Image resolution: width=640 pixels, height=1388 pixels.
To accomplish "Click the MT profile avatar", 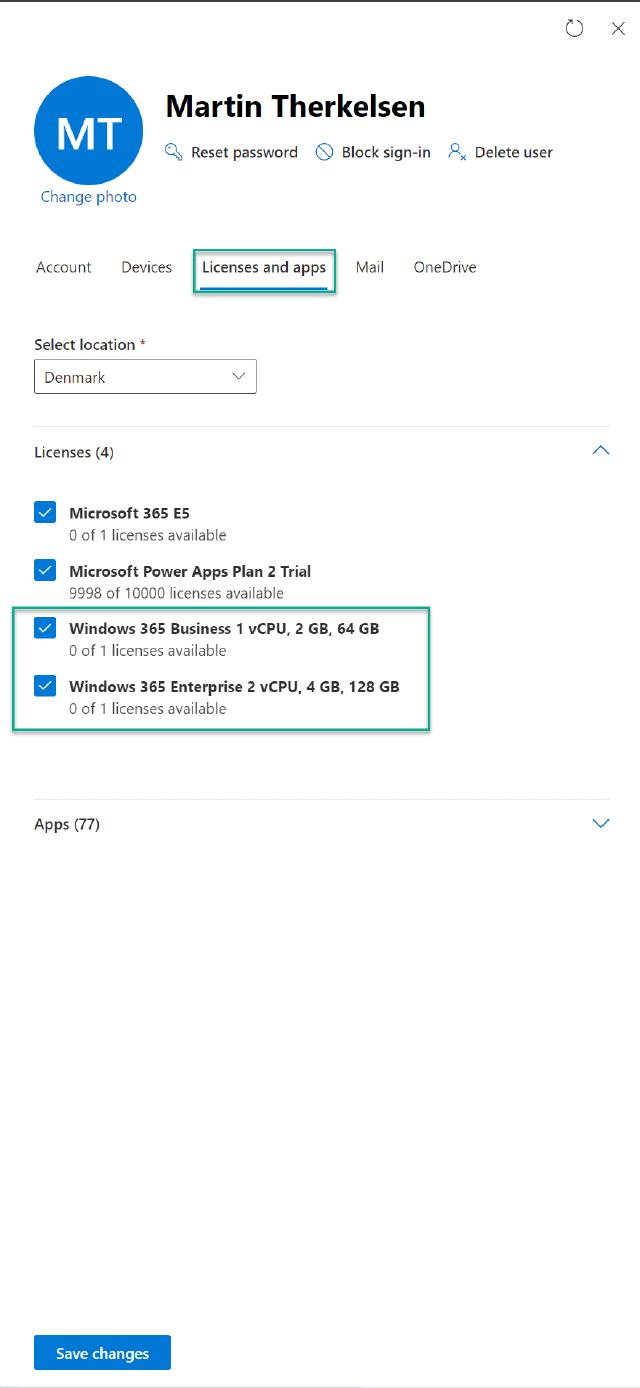I will pos(88,130).
